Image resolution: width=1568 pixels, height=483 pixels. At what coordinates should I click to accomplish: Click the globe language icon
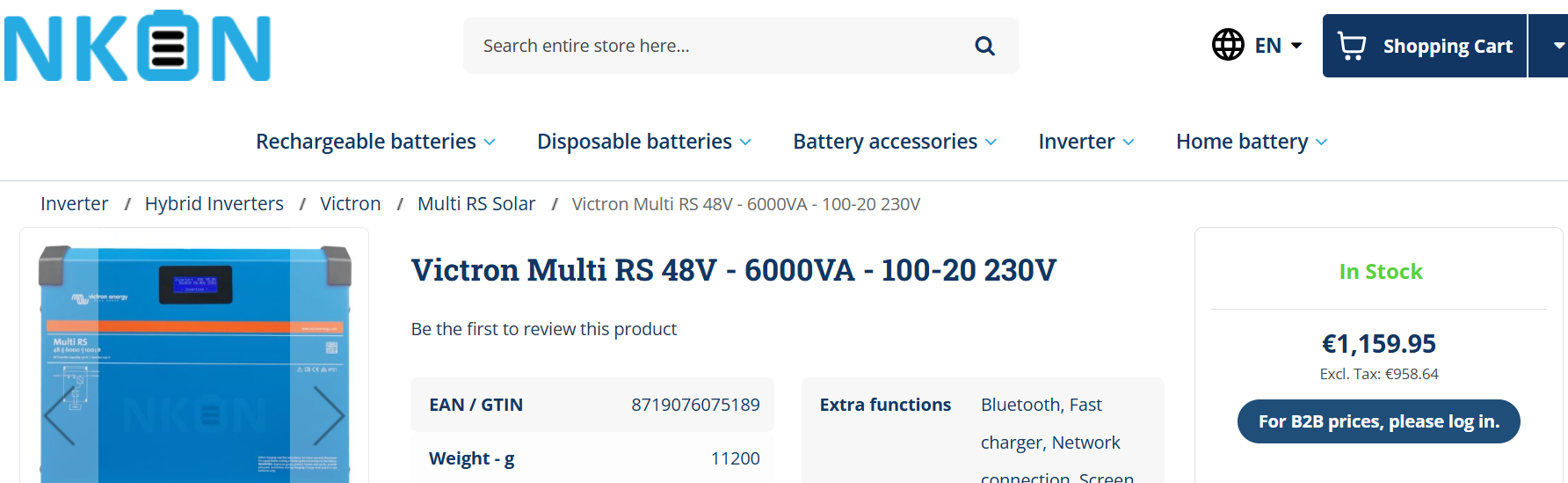(1228, 45)
